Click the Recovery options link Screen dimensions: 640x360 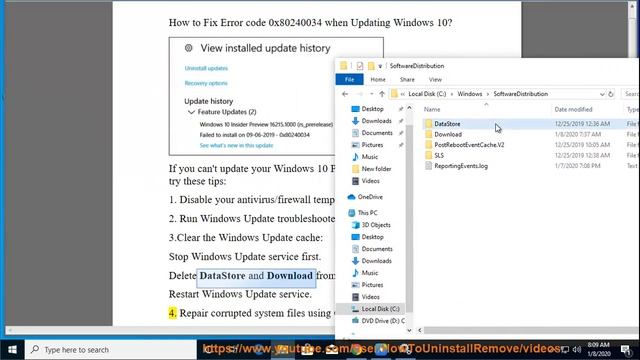click(x=206, y=83)
